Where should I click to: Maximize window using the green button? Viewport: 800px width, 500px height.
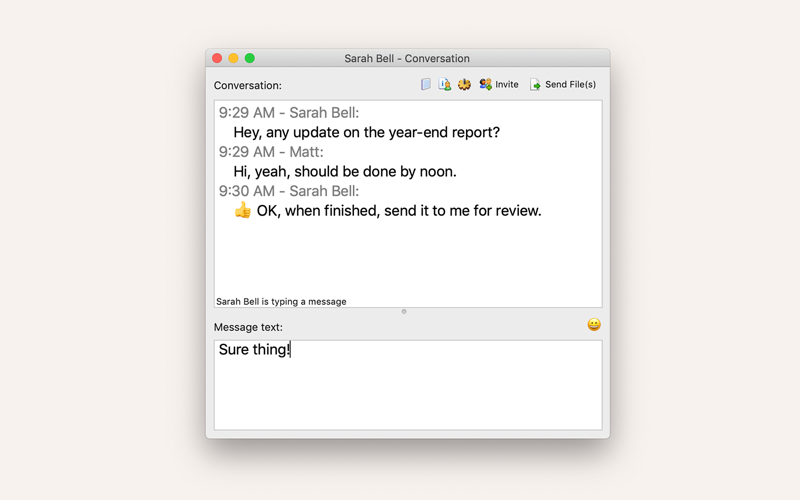[249, 58]
